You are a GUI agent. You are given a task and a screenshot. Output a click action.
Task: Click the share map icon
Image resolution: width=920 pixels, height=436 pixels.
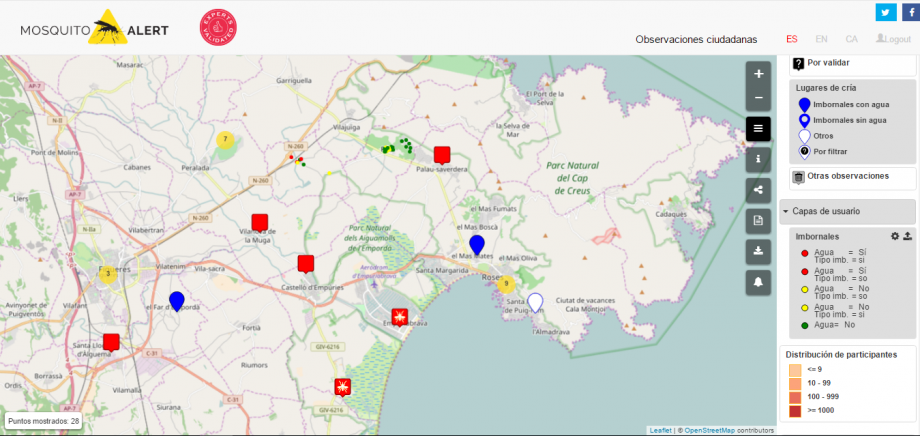(x=758, y=190)
